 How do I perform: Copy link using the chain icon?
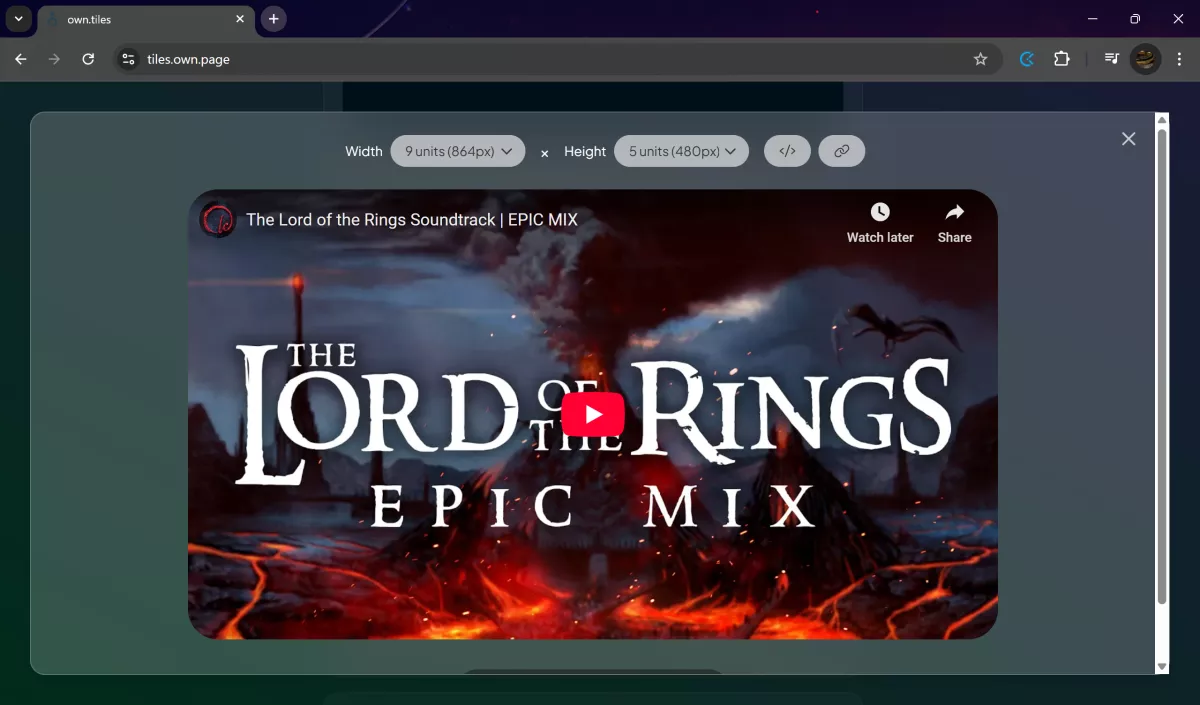[842, 151]
